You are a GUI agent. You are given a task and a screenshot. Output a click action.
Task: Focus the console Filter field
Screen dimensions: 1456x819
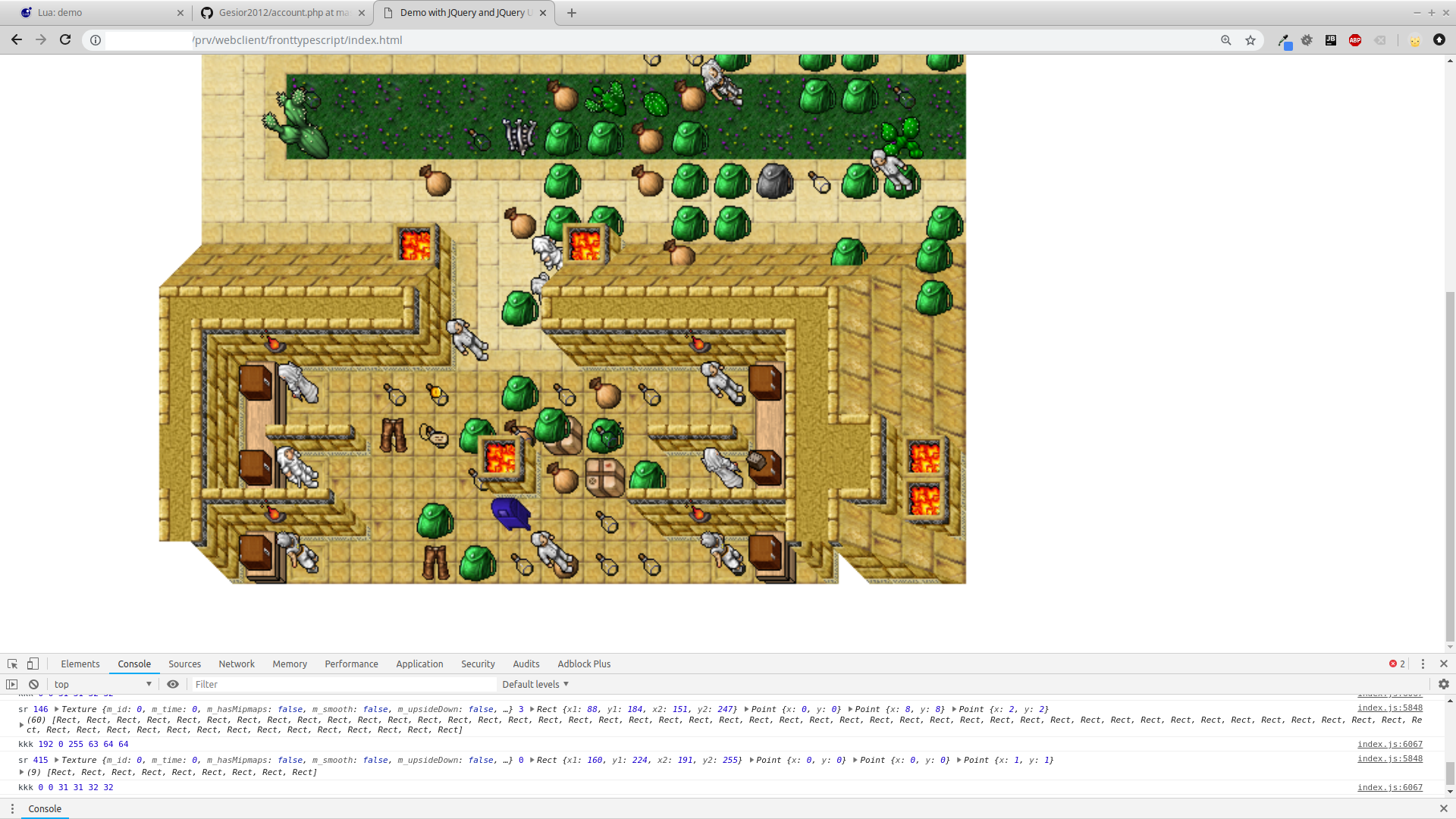pos(344,684)
